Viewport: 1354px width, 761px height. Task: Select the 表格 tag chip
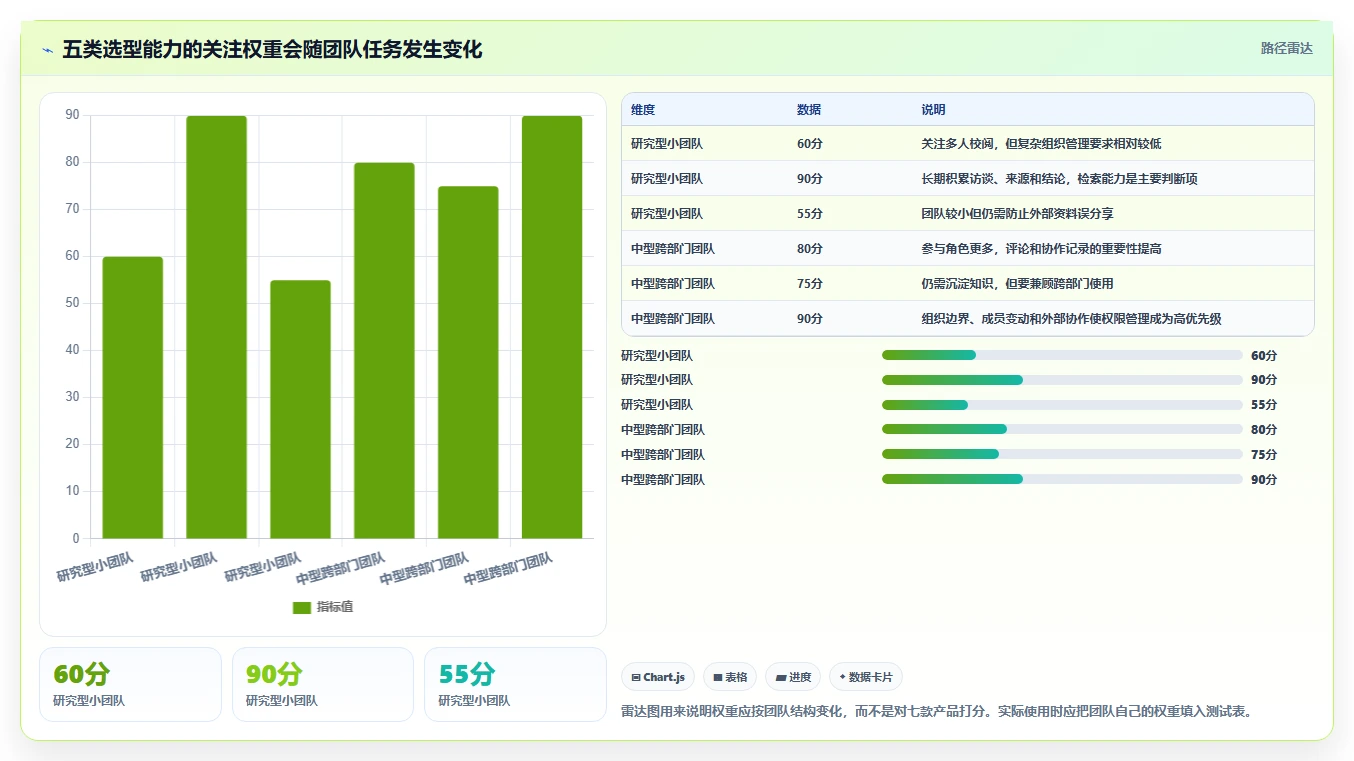(730, 677)
